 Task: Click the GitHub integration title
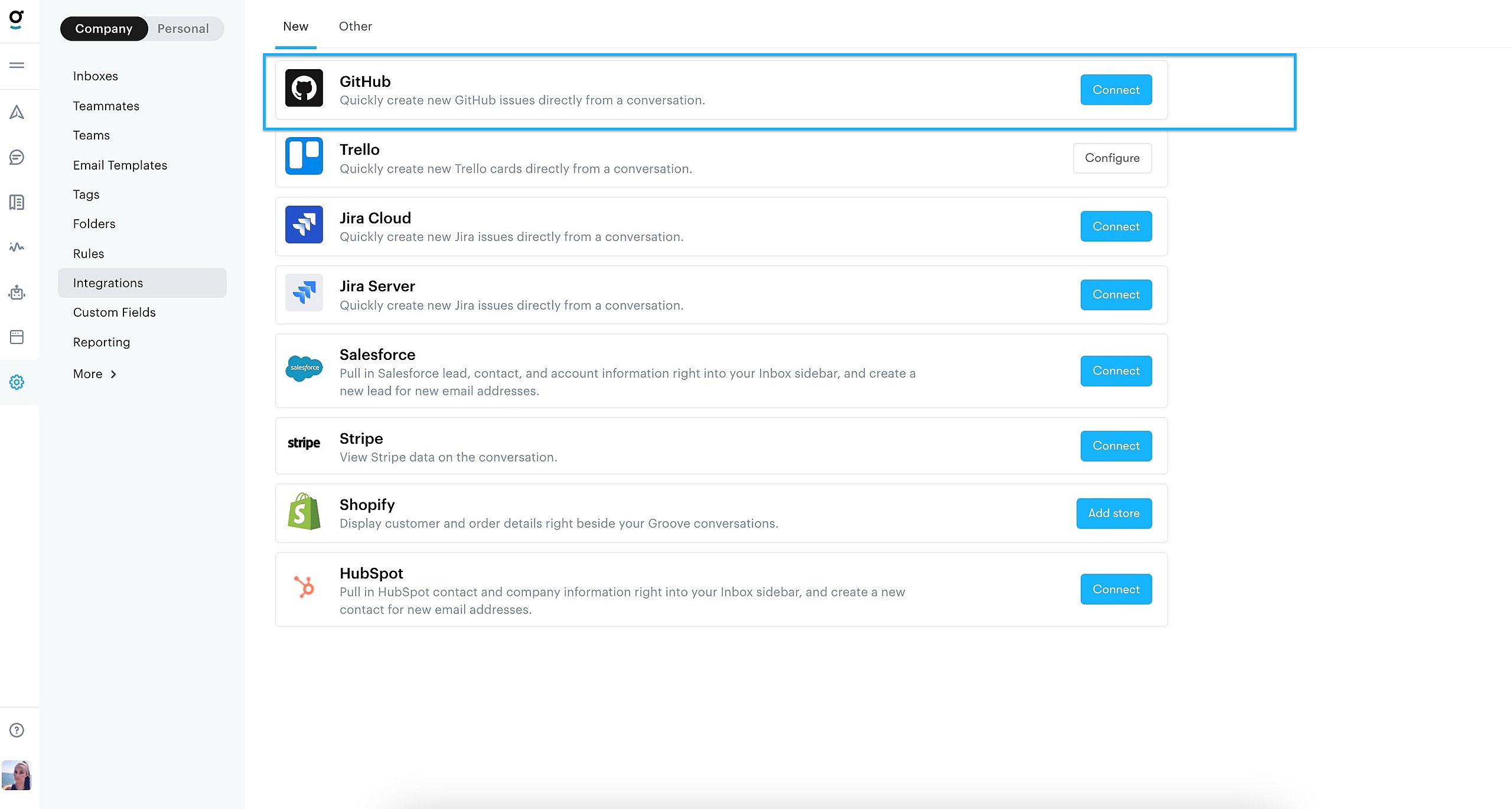point(365,82)
